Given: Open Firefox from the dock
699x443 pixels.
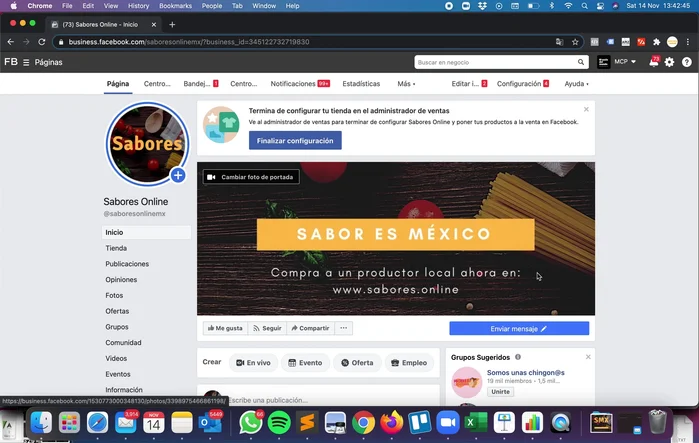Looking at the screenshot, I should click(x=391, y=422).
